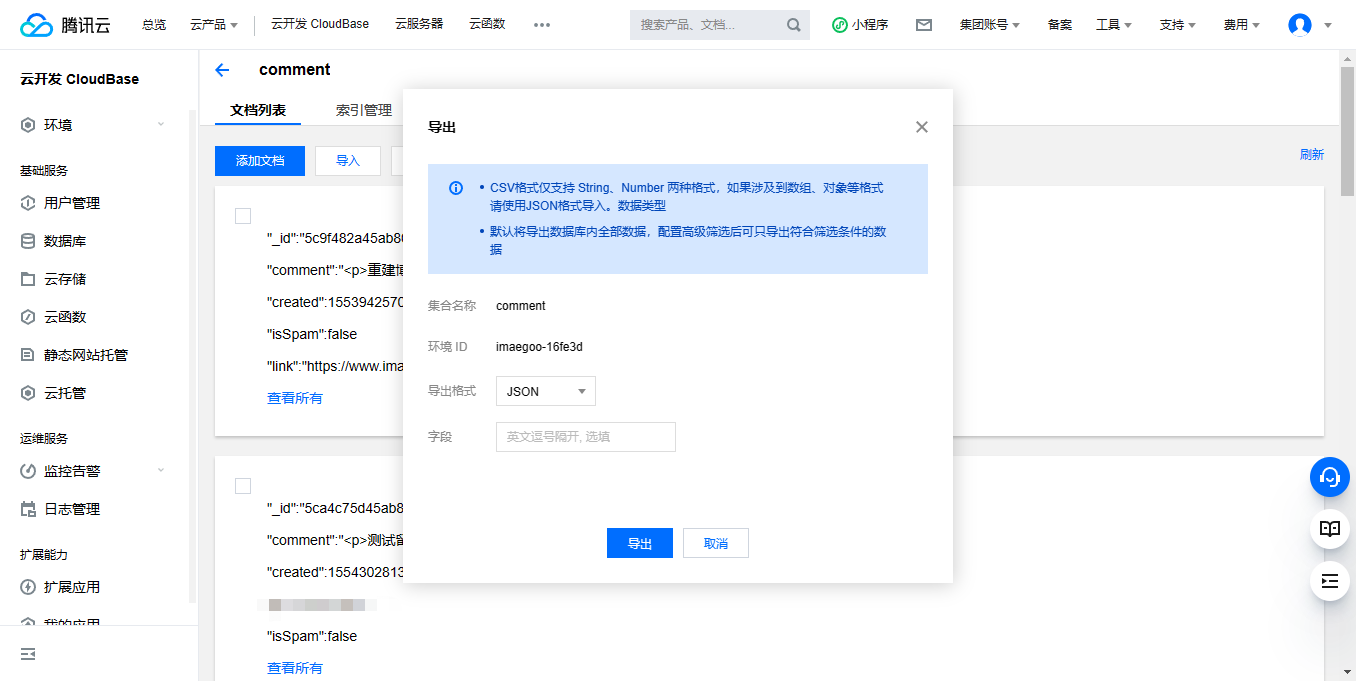Viewport: 1356px width, 681px height.
Task: Select checkbox of second document
Action: pyautogui.click(x=243, y=486)
